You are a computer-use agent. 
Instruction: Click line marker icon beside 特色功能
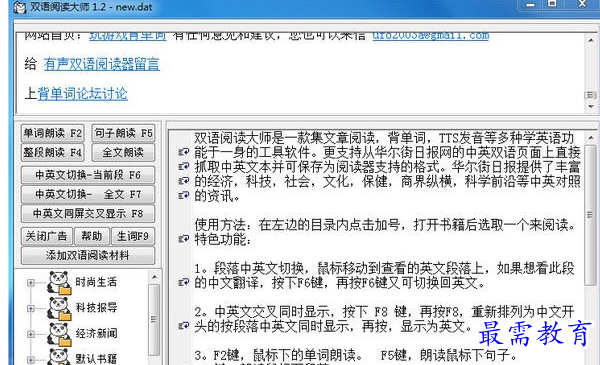184,239
